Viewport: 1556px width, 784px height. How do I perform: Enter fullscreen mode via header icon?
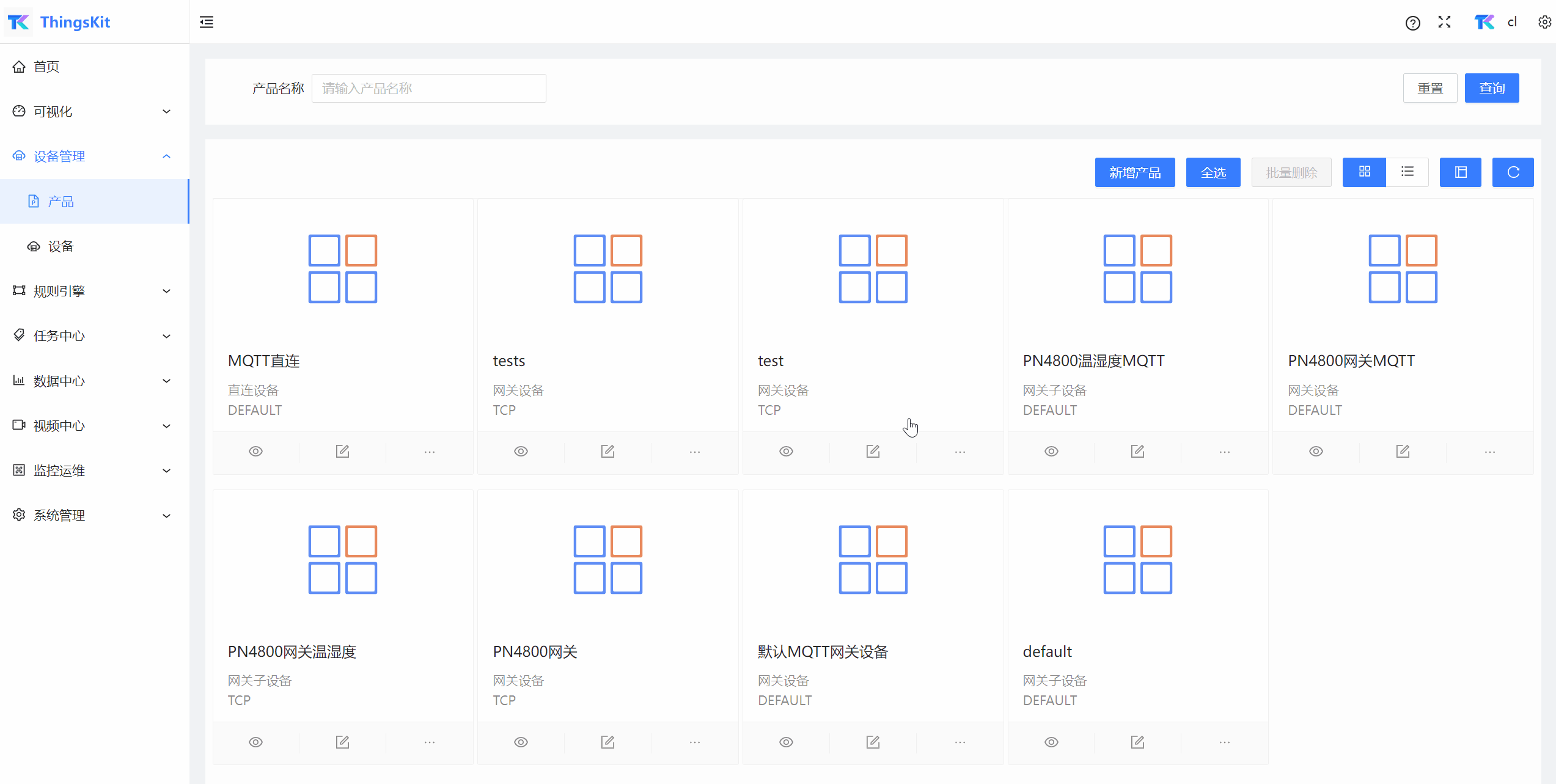click(1445, 23)
